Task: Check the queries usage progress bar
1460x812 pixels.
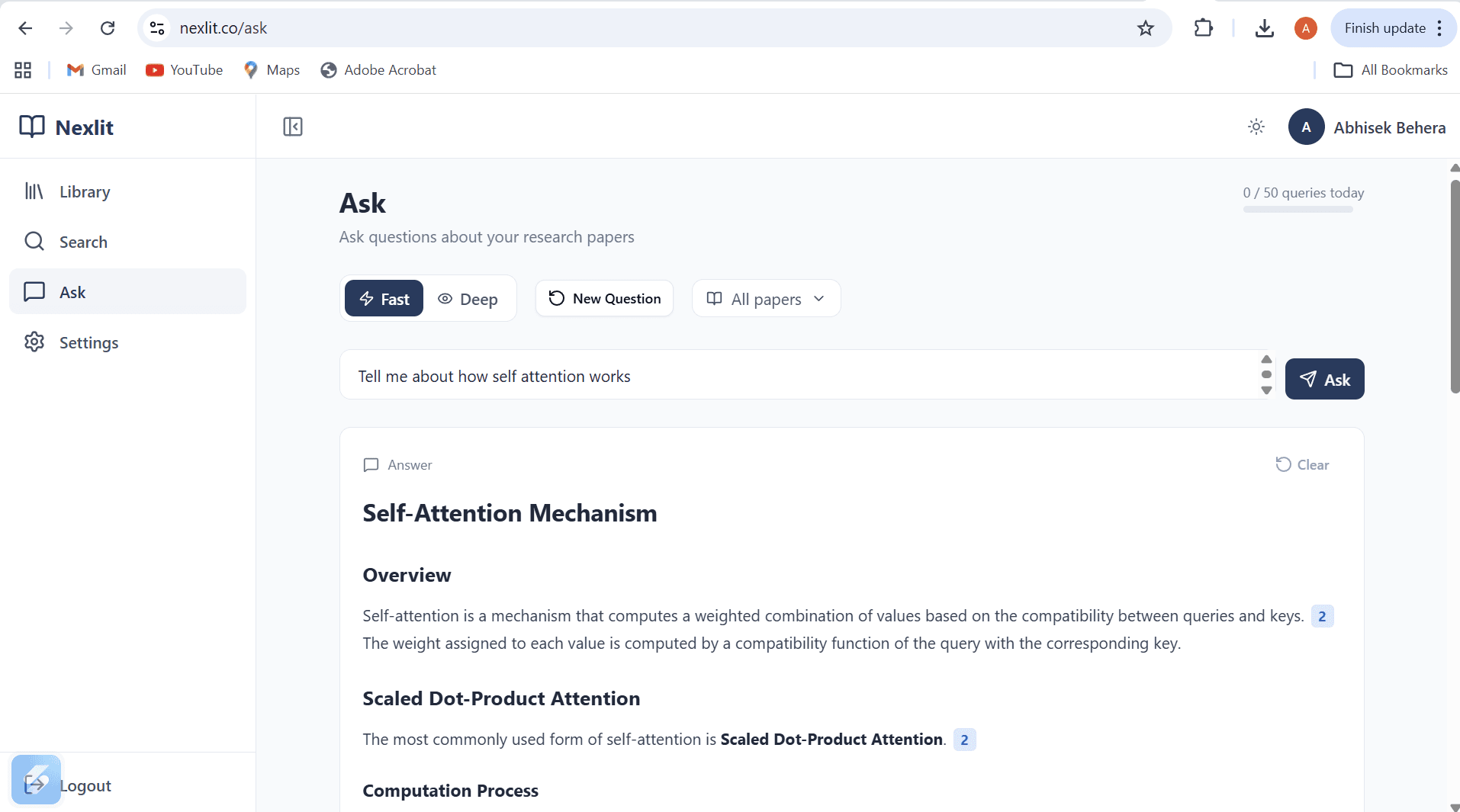Action: 1300,209
